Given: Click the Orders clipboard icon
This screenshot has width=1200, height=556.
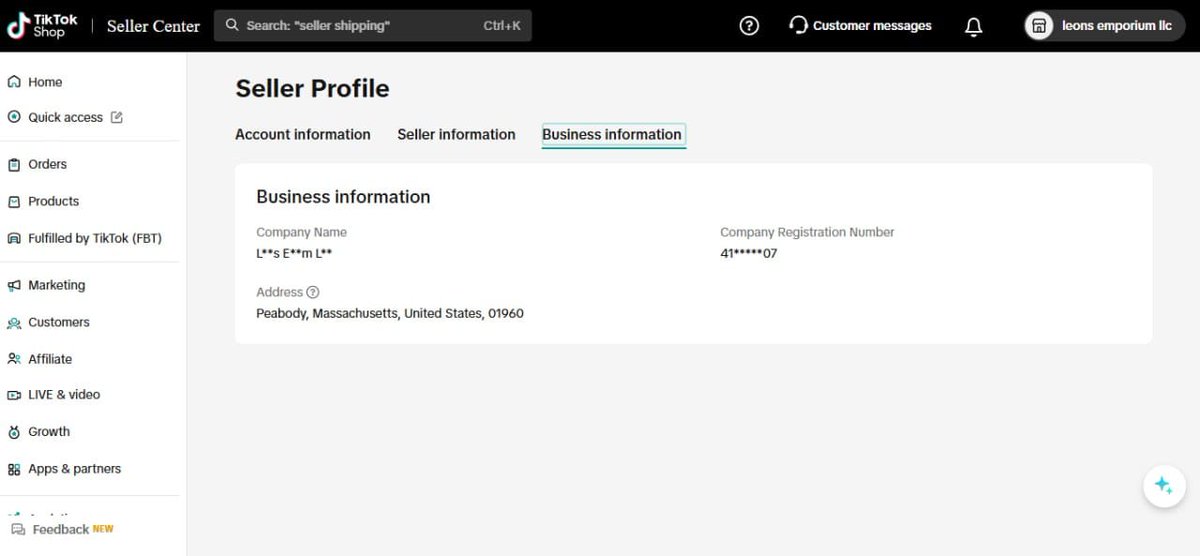Looking at the screenshot, I should tap(14, 164).
